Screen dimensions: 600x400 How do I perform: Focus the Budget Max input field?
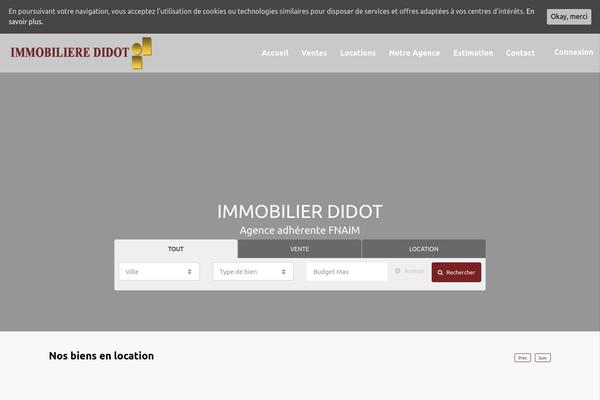click(x=347, y=271)
